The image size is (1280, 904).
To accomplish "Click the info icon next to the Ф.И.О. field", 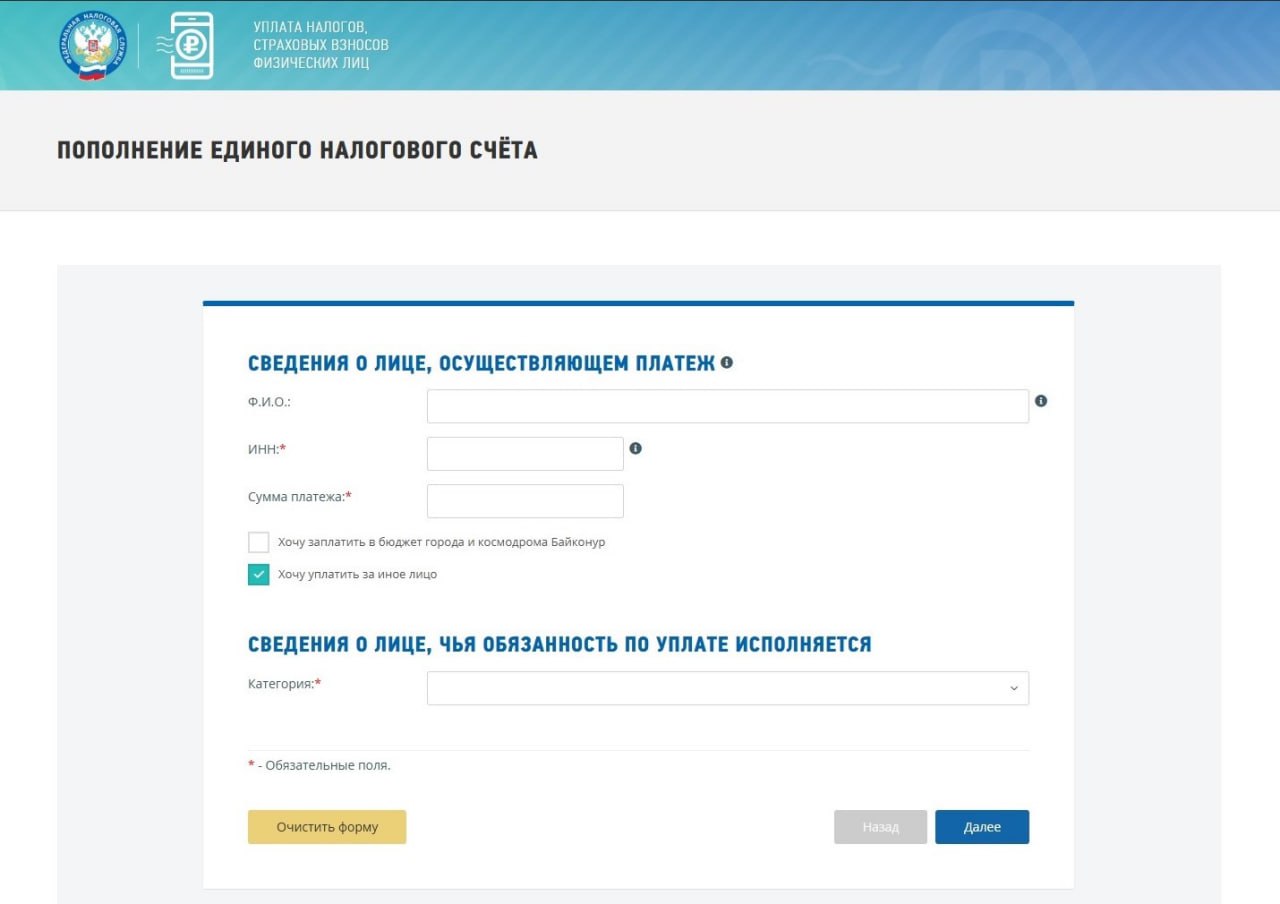I will point(1041,401).
